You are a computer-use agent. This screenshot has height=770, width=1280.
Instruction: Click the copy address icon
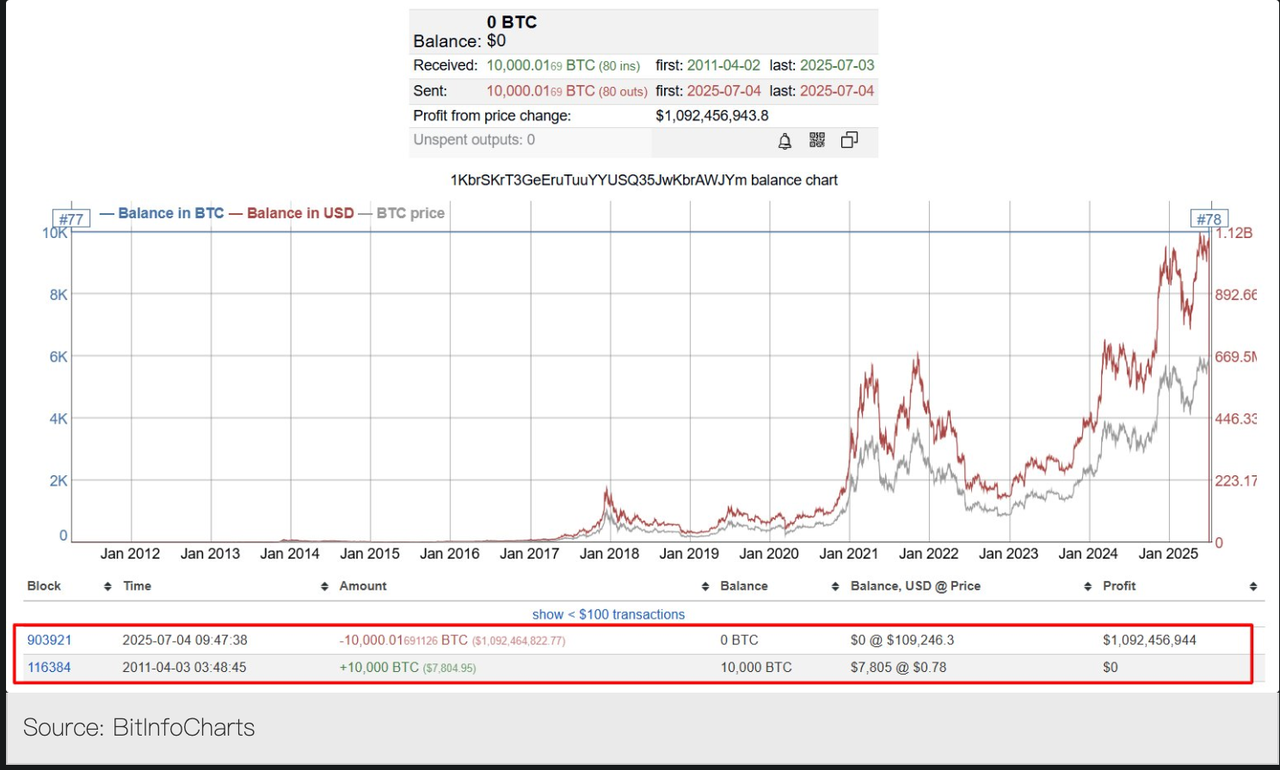[849, 141]
